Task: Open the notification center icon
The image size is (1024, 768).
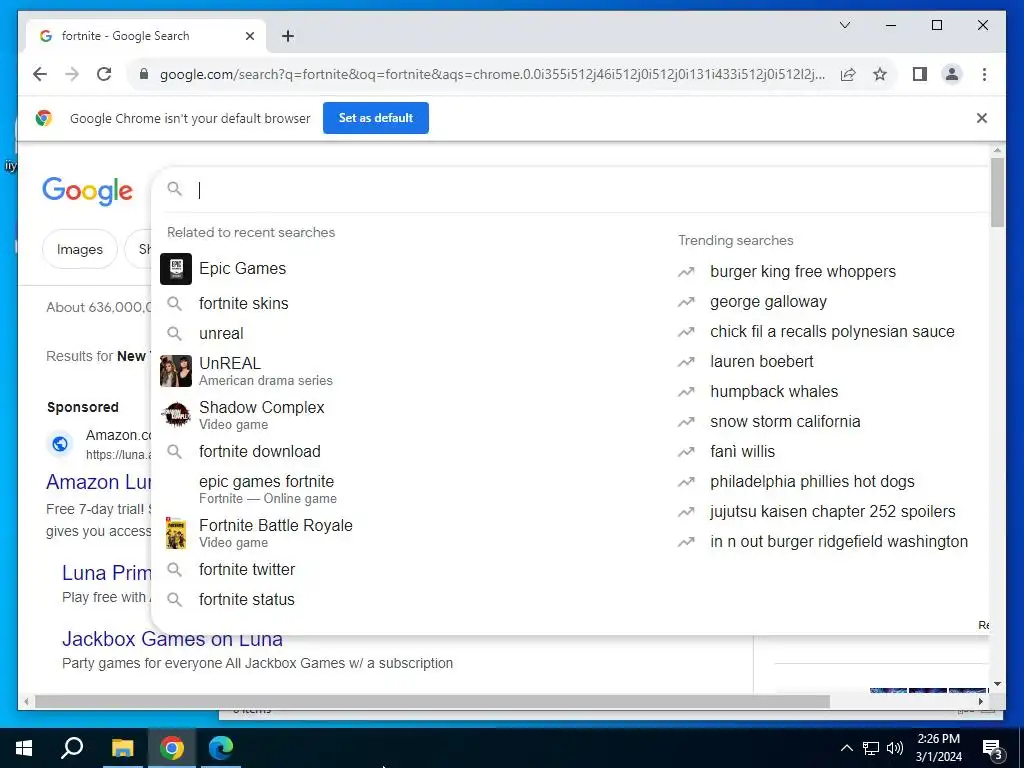Action: pyautogui.click(x=992, y=750)
